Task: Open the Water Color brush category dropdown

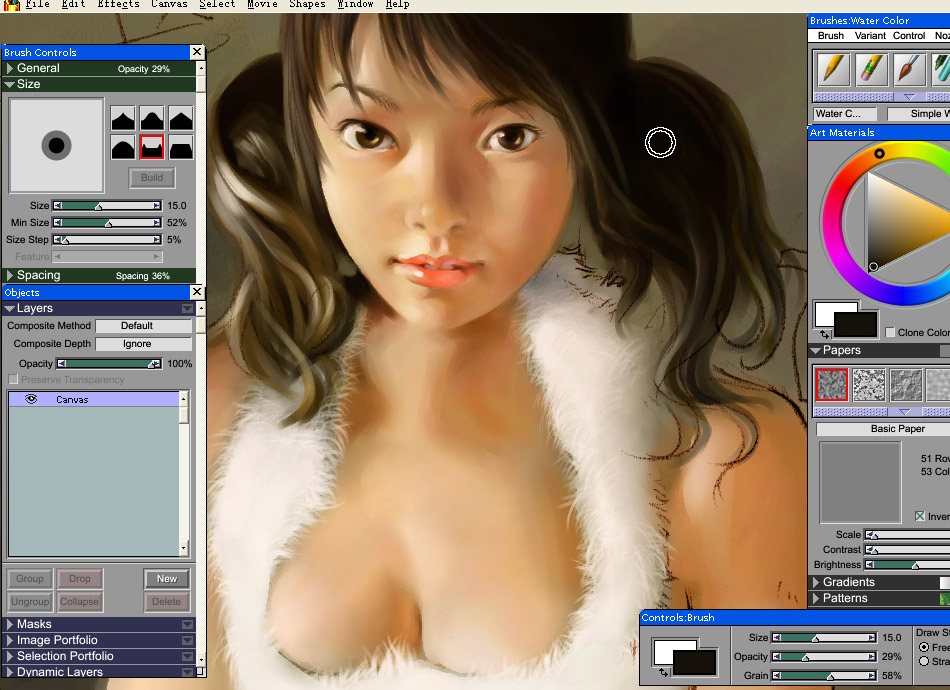Action: [x=846, y=113]
